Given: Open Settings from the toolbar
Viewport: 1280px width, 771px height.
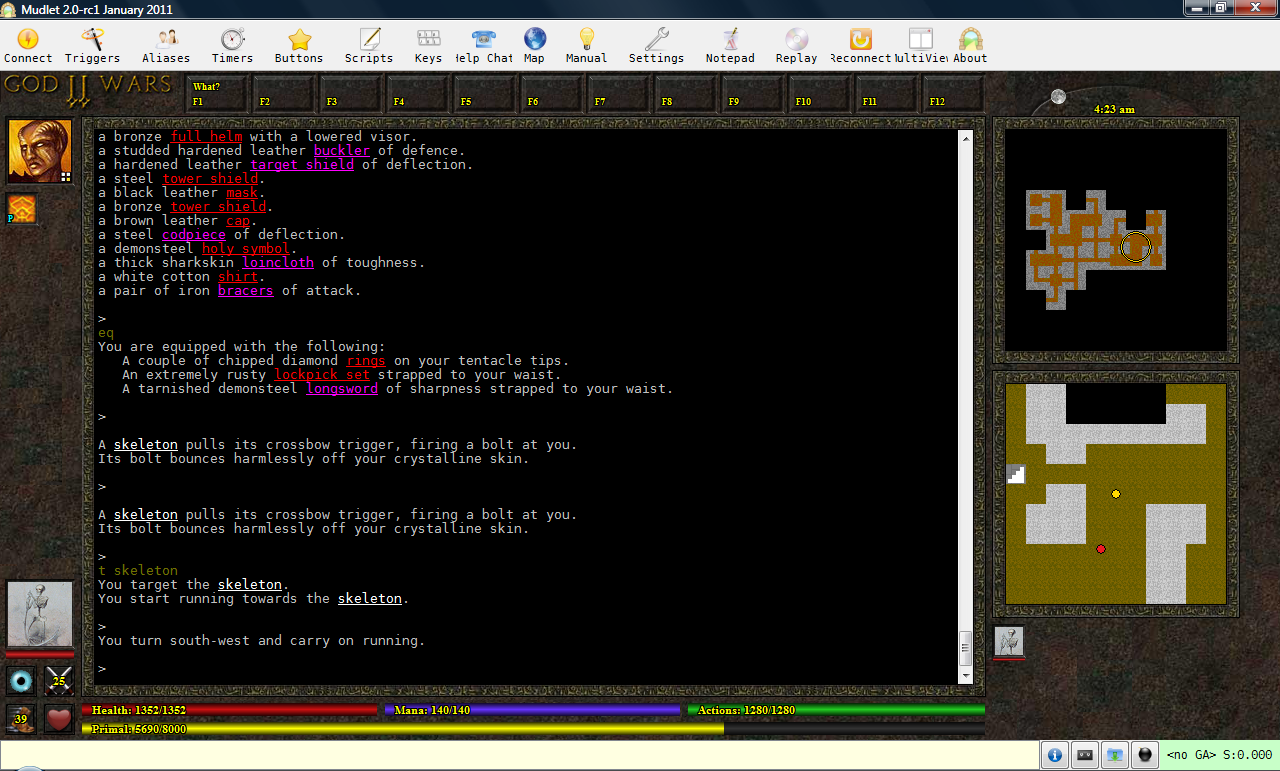Looking at the screenshot, I should (x=656, y=45).
